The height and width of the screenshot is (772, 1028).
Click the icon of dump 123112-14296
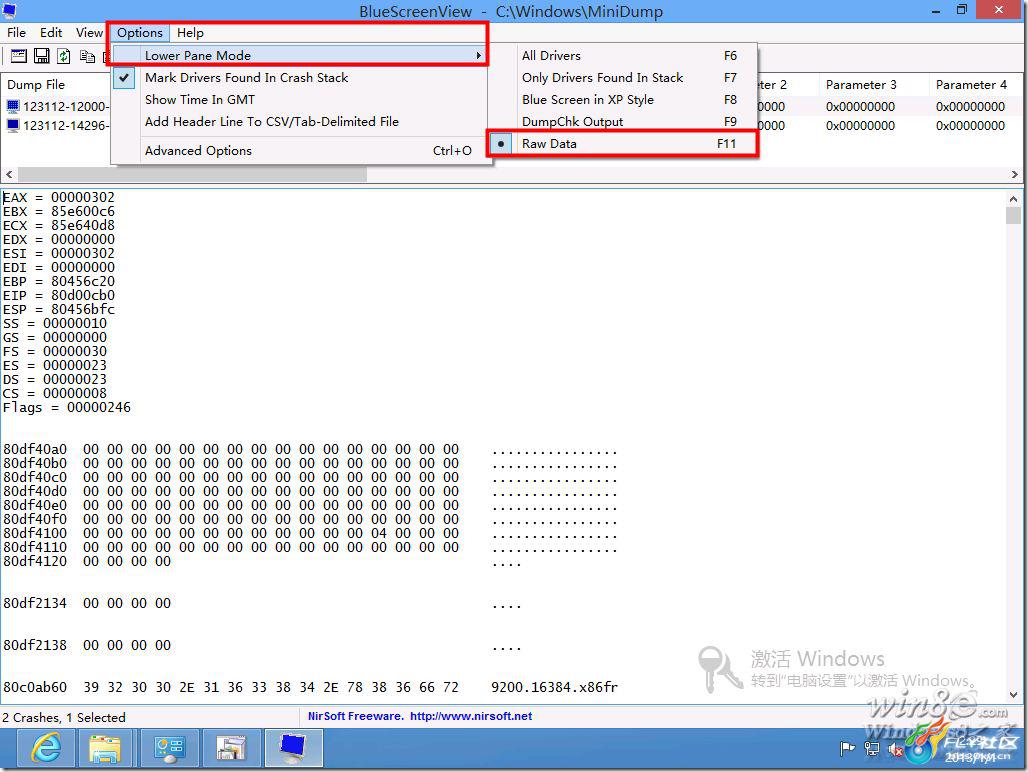13,125
